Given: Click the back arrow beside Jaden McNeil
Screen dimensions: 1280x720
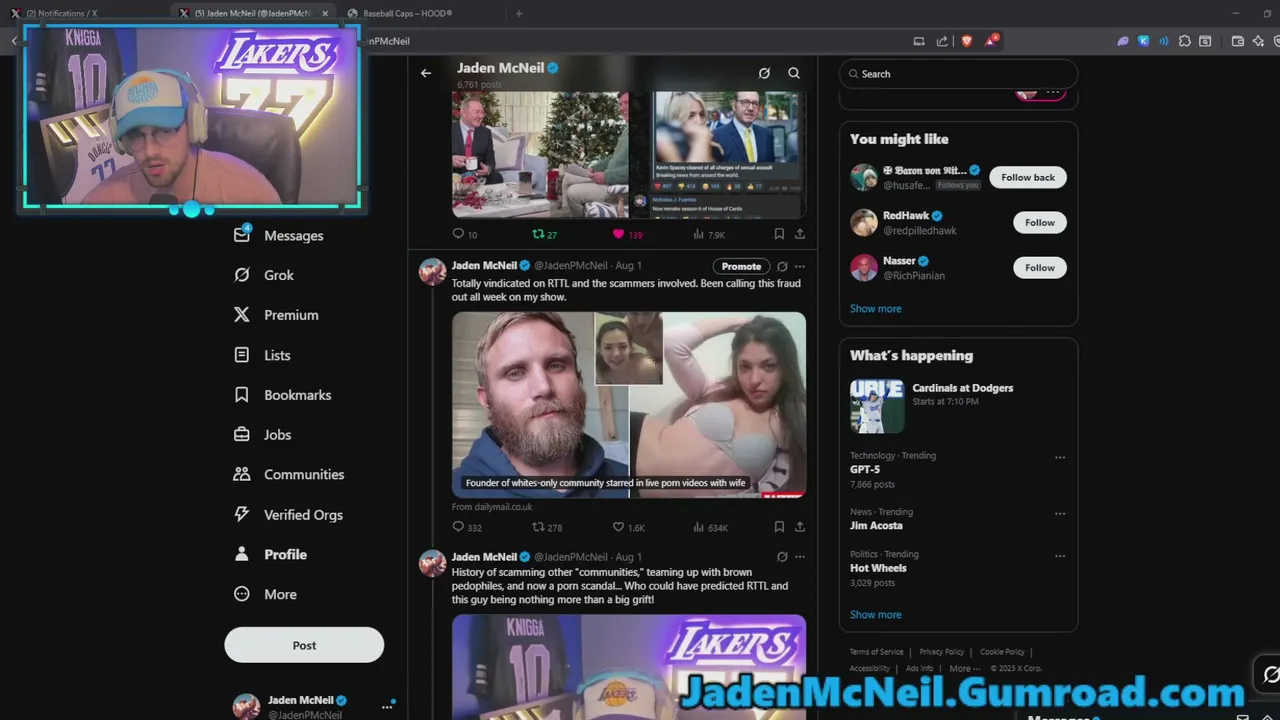Looking at the screenshot, I should (x=426, y=73).
